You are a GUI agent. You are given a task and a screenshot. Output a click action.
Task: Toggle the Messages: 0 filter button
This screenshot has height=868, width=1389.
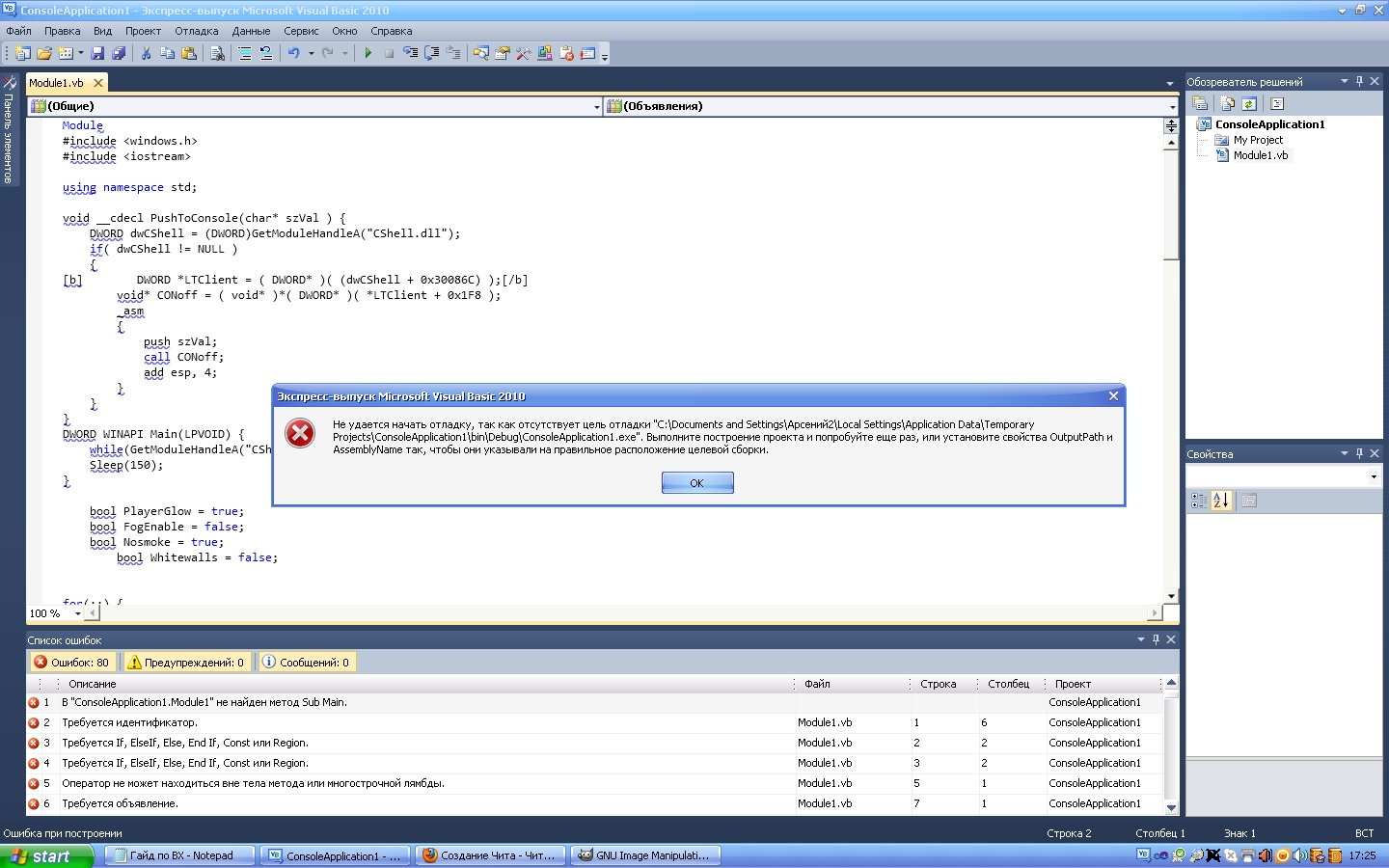[306, 663]
